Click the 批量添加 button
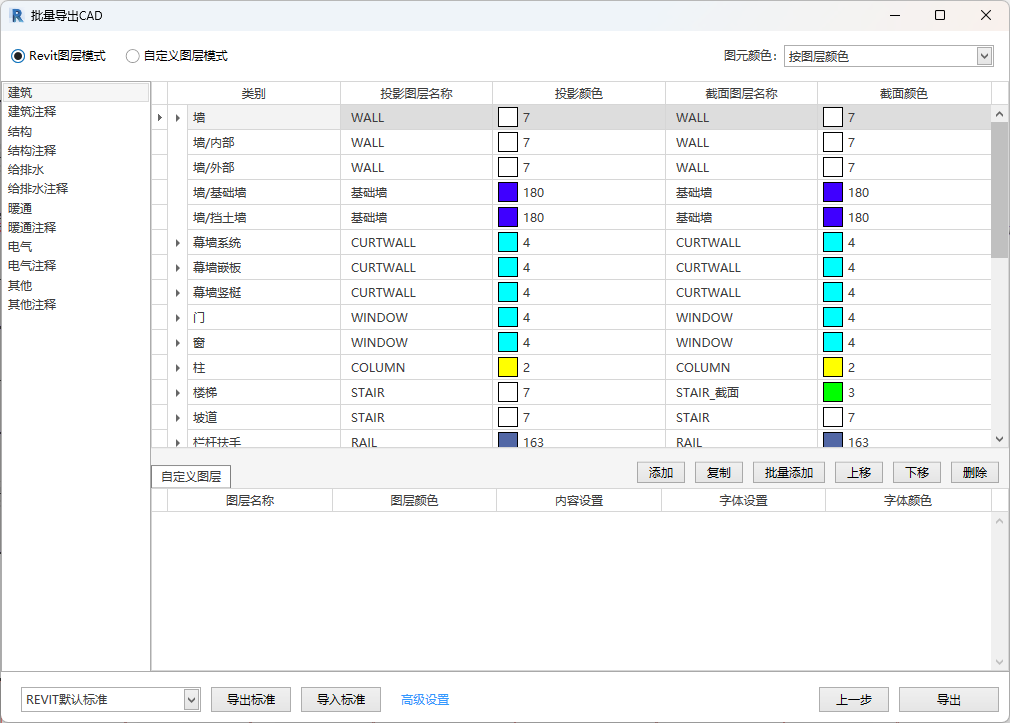Screen dimensions: 1010x723 [x=789, y=473]
